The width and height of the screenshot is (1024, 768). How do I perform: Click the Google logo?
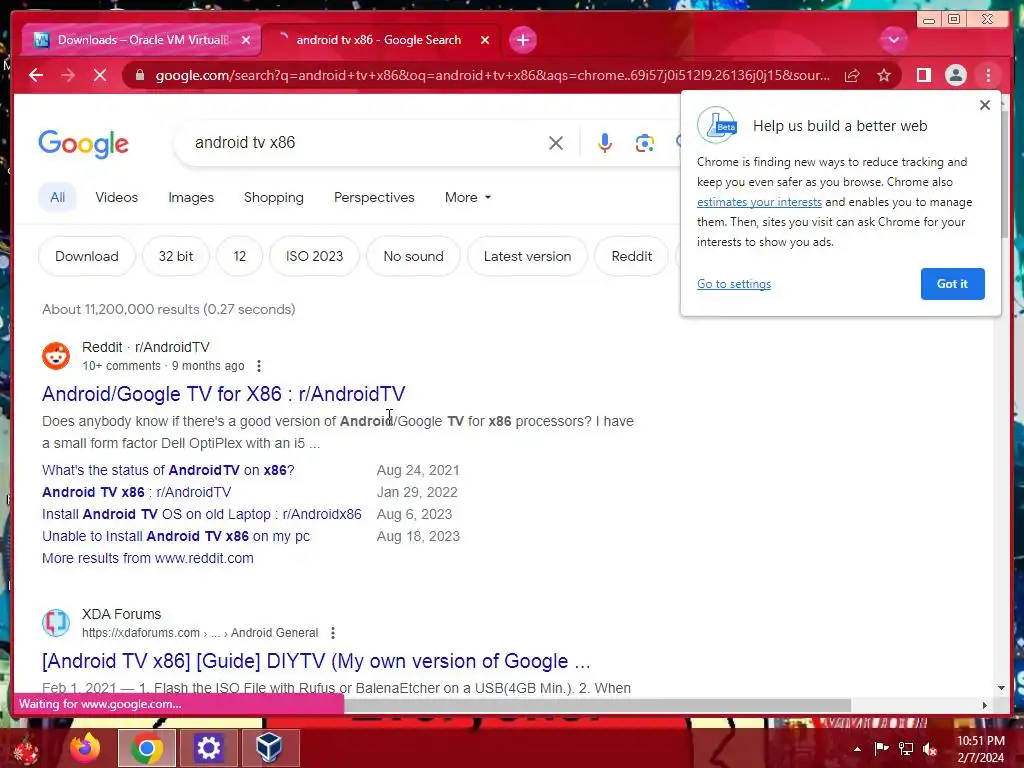(x=84, y=144)
